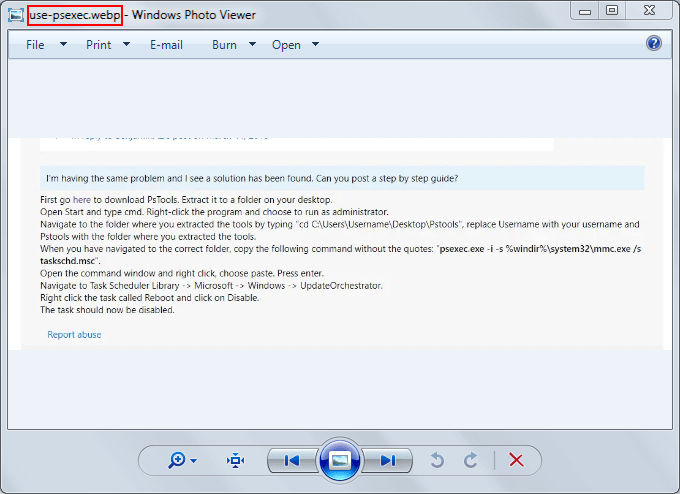The image size is (680, 494).
Task: Open the File menu
Action: [x=35, y=45]
